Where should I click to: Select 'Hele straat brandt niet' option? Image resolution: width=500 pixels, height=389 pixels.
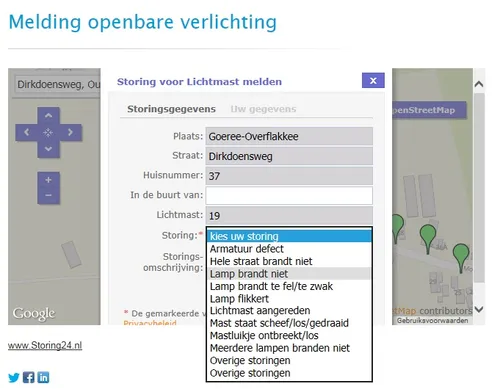point(289,261)
